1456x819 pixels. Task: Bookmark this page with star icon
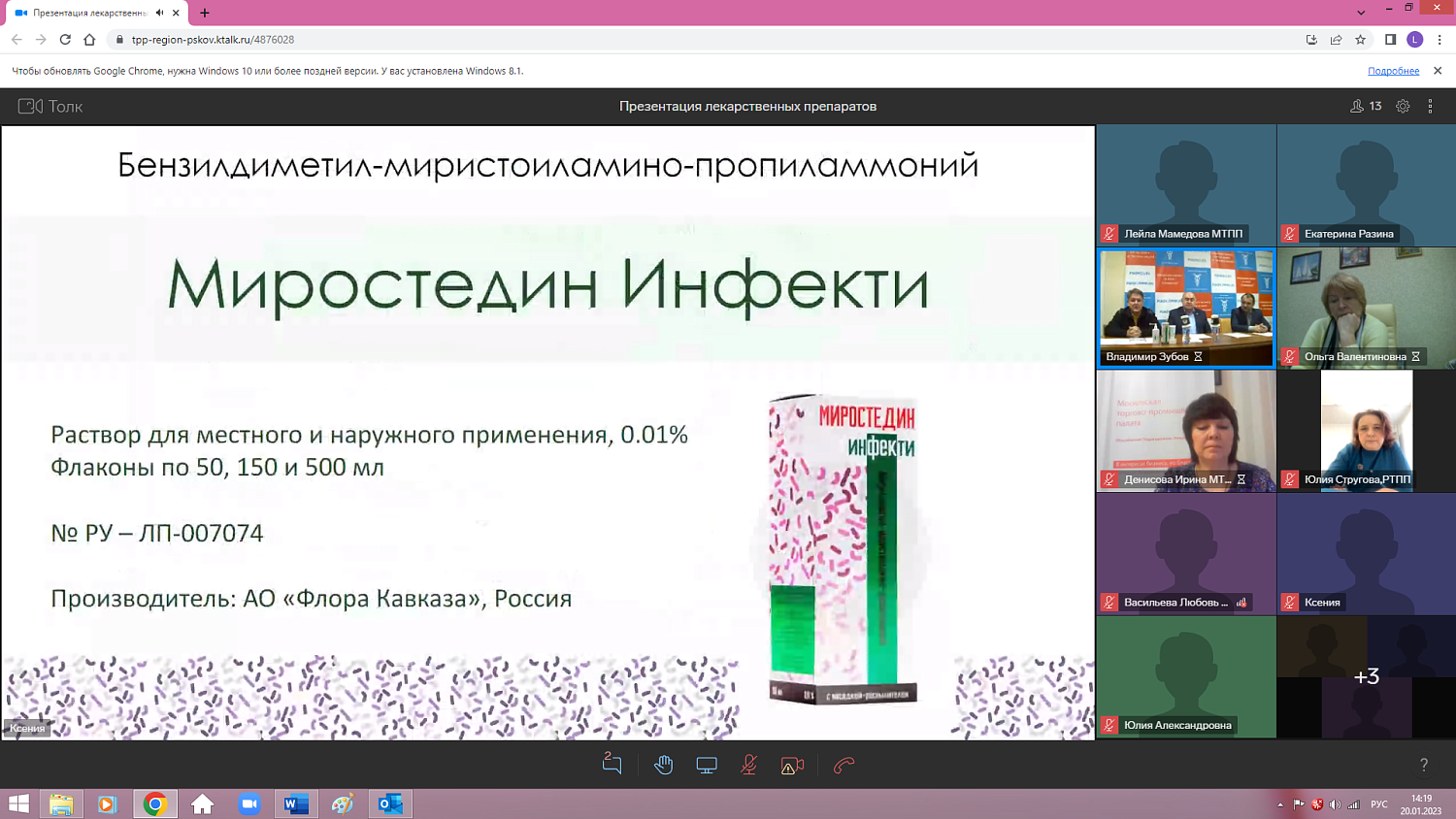pyautogui.click(x=1361, y=40)
